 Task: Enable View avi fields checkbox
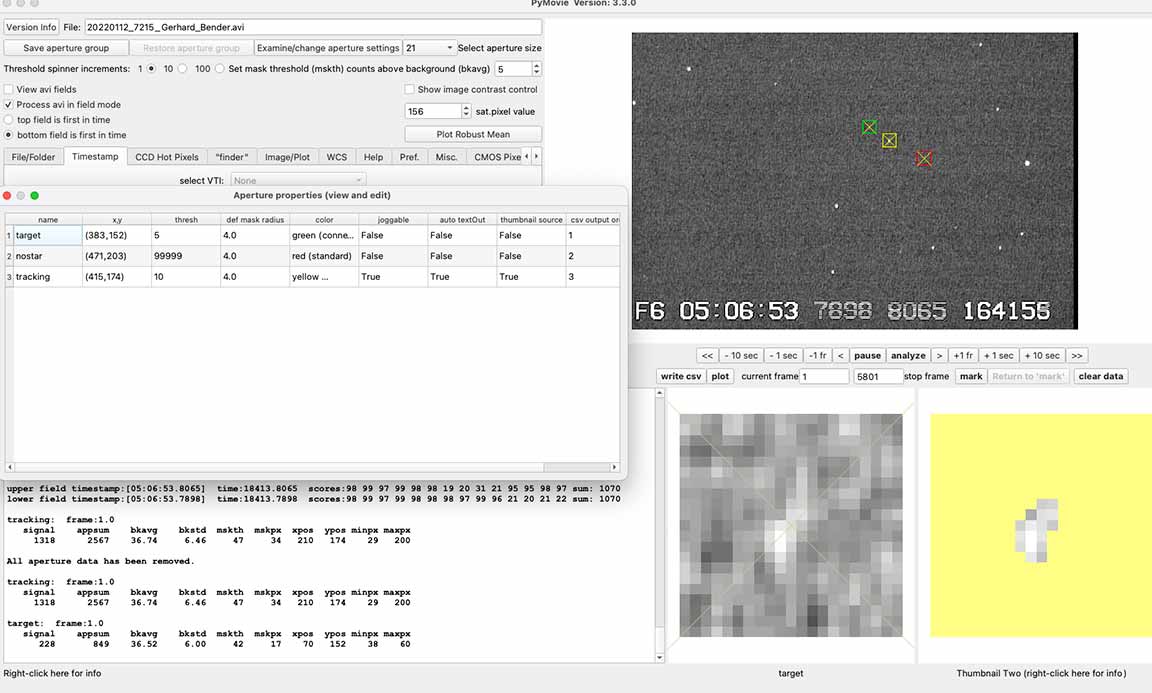tap(9, 90)
